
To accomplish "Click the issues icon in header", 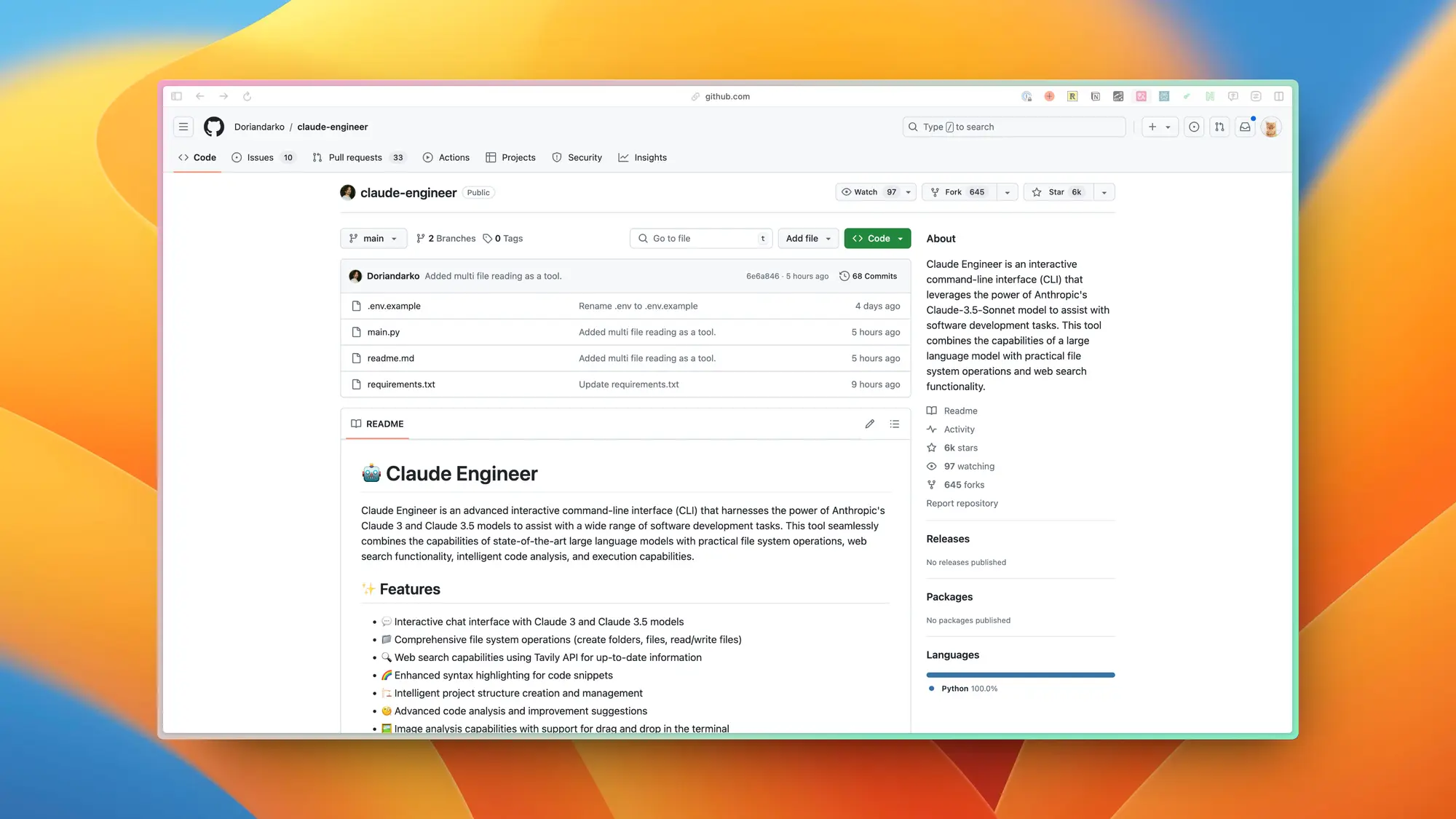I will tap(1194, 127).
